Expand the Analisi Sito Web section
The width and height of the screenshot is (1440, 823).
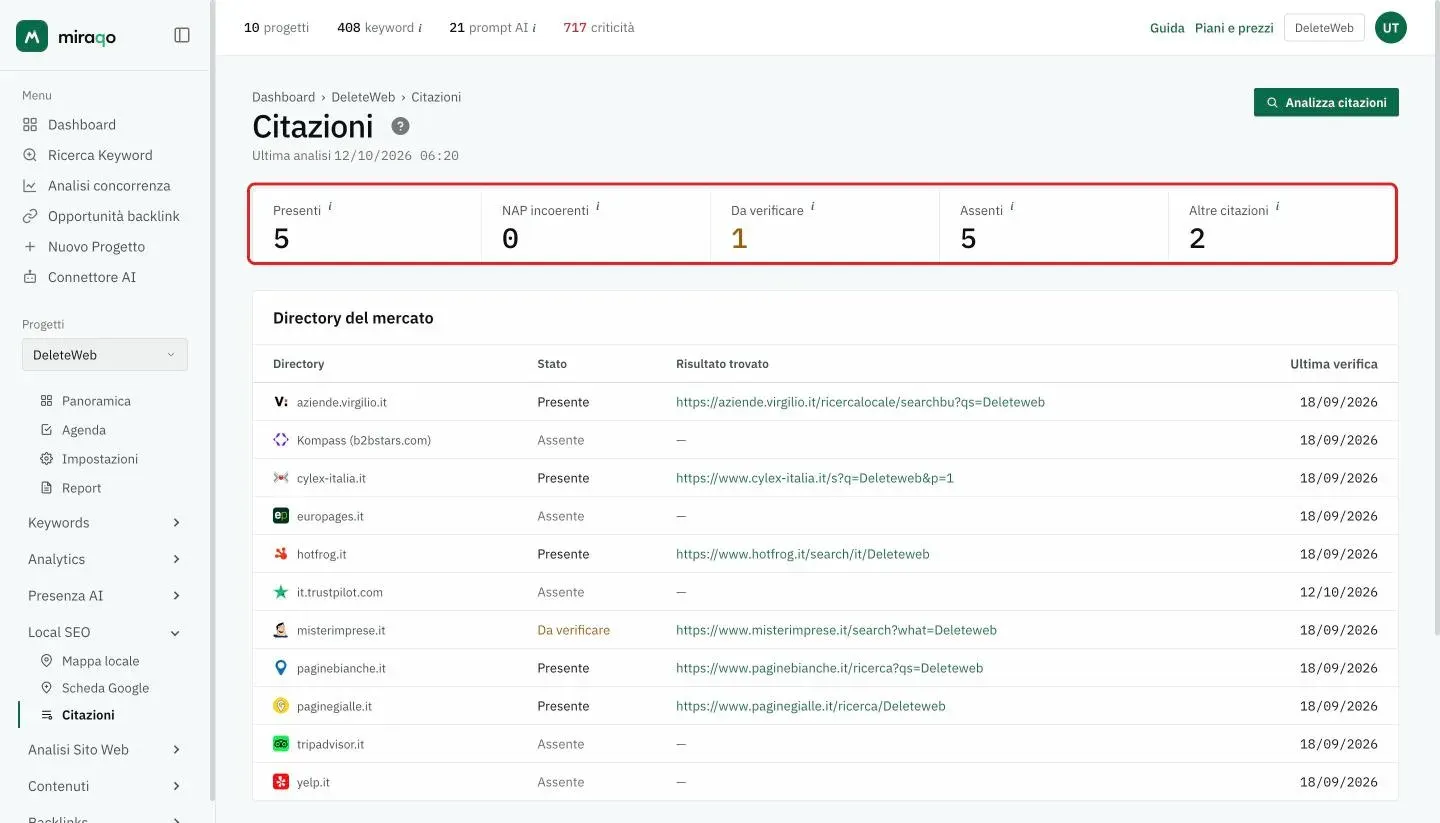[x=105, y=750]
